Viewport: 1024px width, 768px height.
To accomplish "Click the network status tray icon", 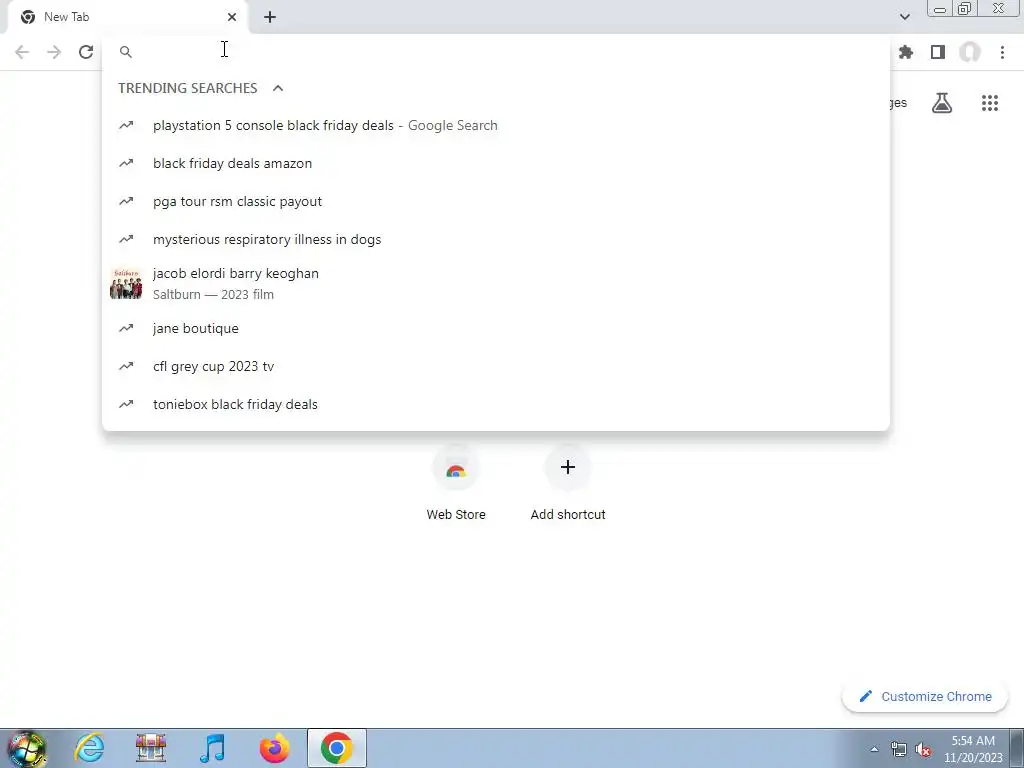I will pyautogui.click(x=899, y=750).
